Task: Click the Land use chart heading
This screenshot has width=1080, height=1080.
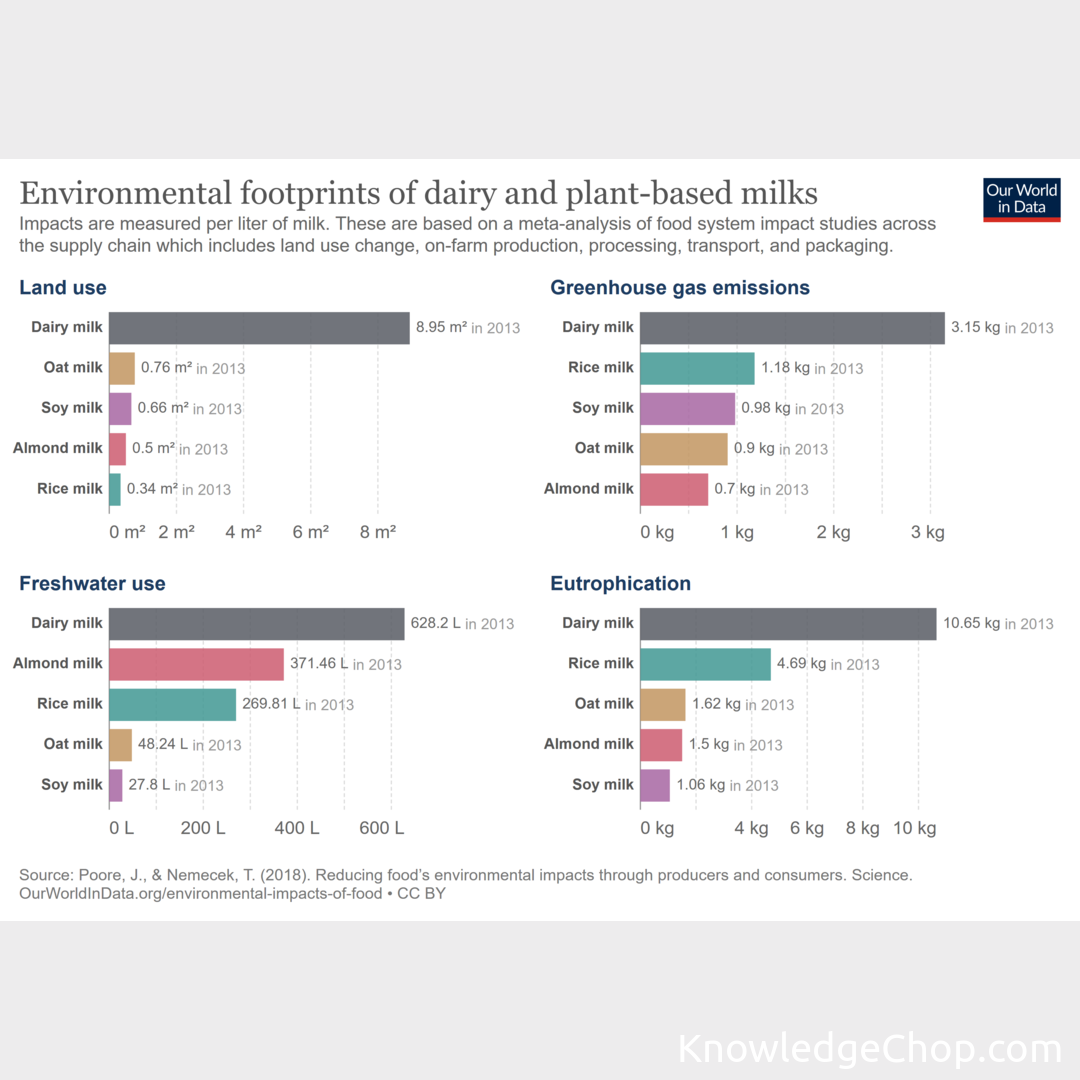Action: (x=63, y=288)
